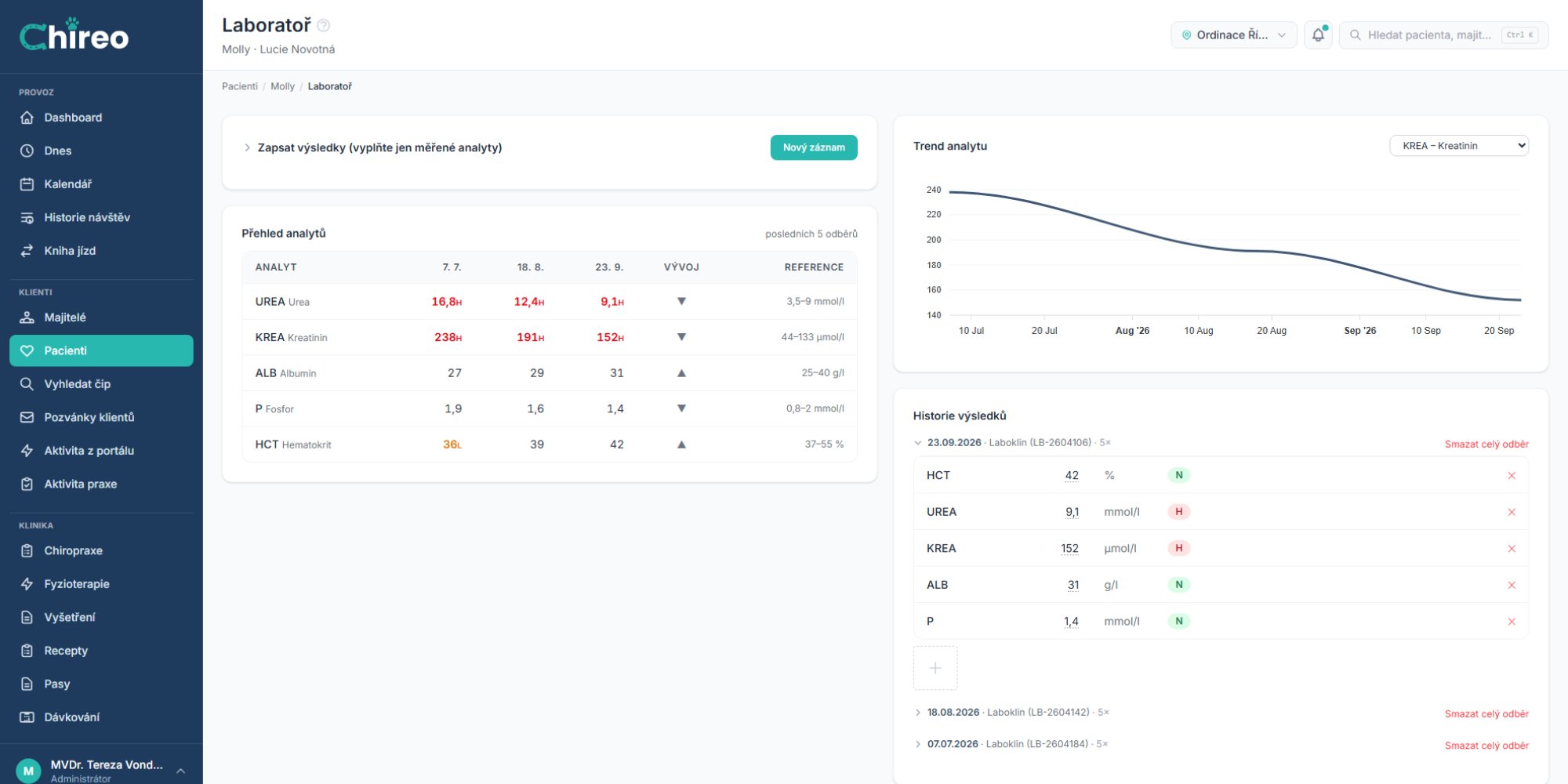Open the Fyzioterapie section
The image size is (1568, 784).
point(101,584)
